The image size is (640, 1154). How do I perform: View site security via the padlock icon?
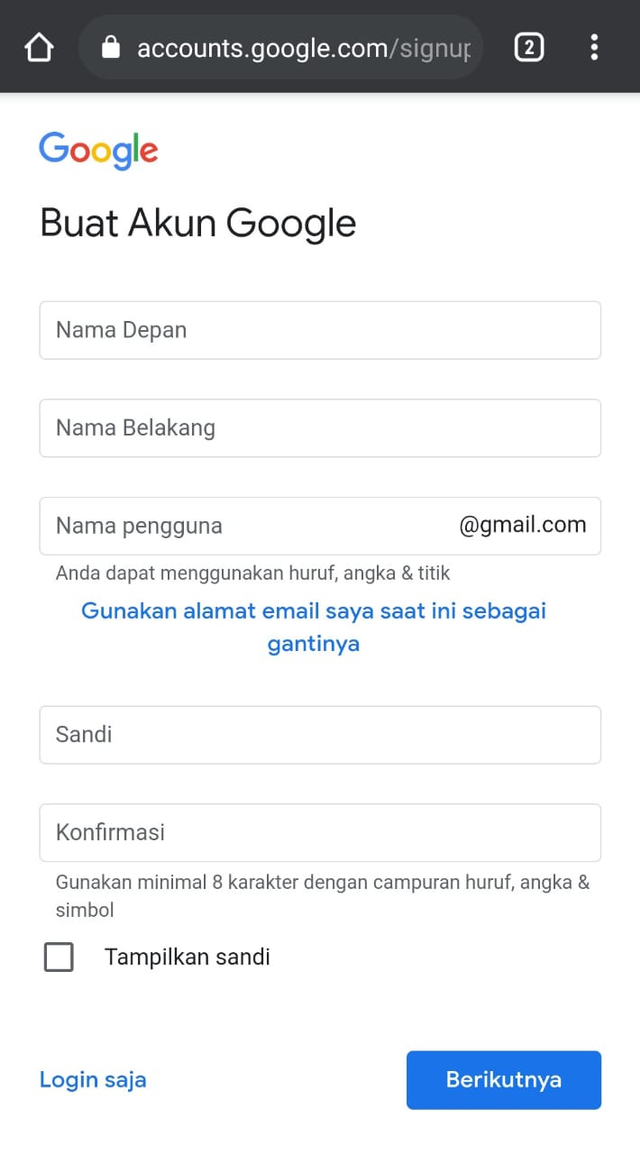coord(110,46)
